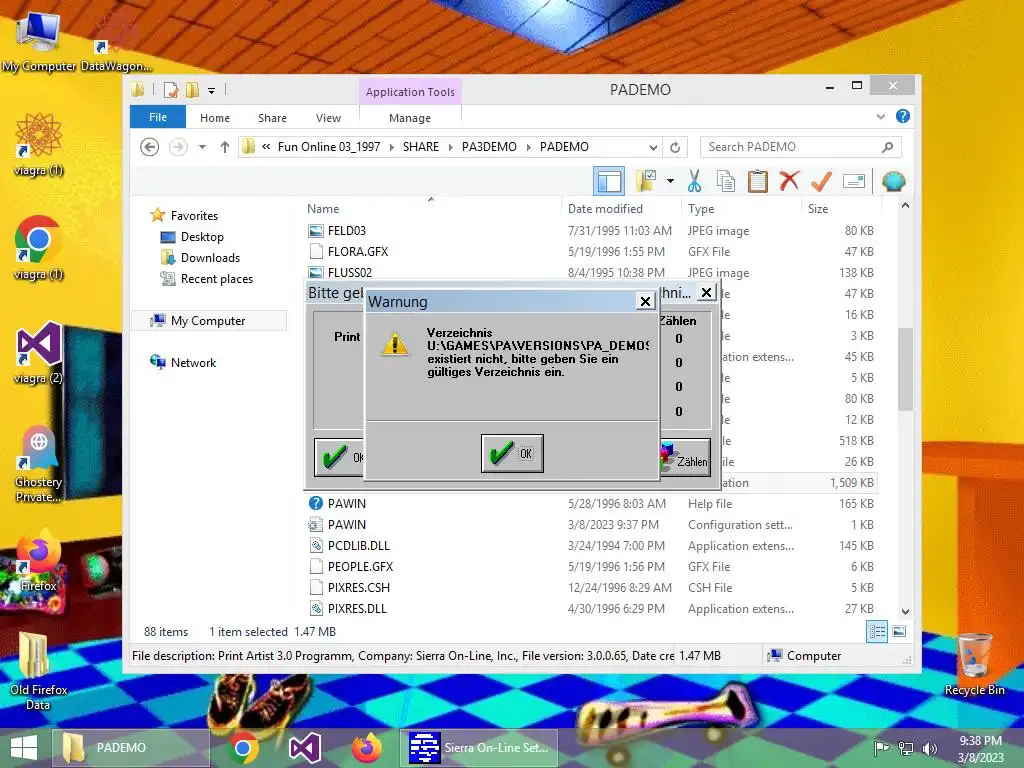Image resolution: width=1024 pixels, height=768 pixels.
Task: Select the PAWIN Help file
Action: pyautogui.click(x=591, y=504)
